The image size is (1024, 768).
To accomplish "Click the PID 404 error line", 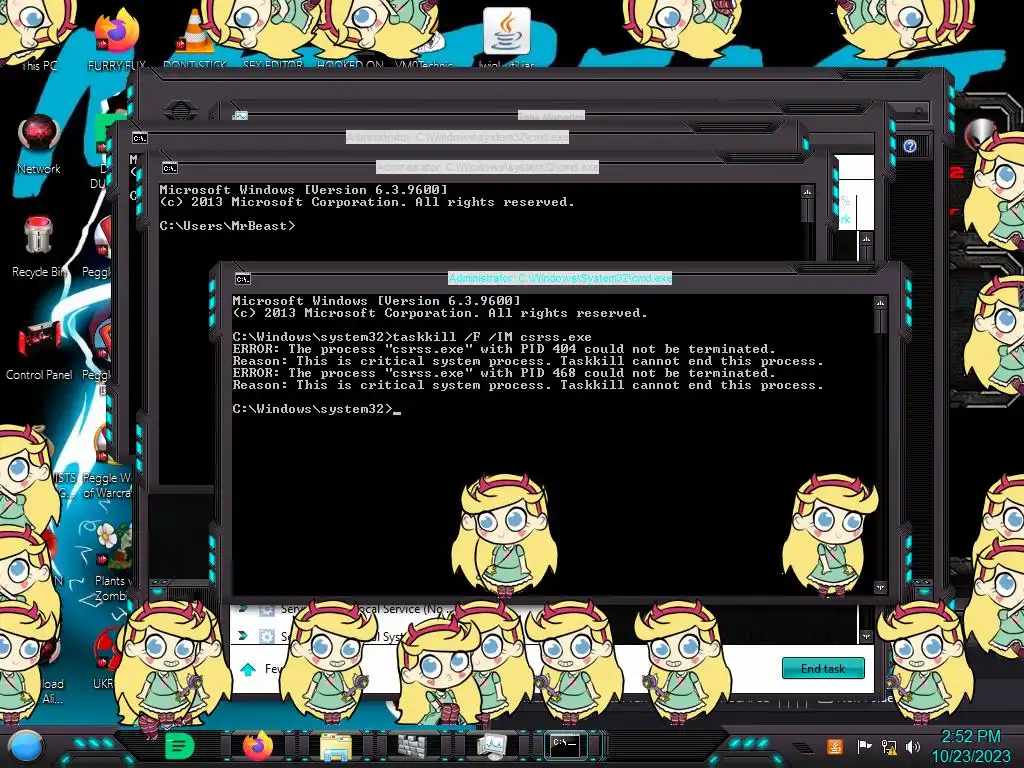I will click(504, 349).
